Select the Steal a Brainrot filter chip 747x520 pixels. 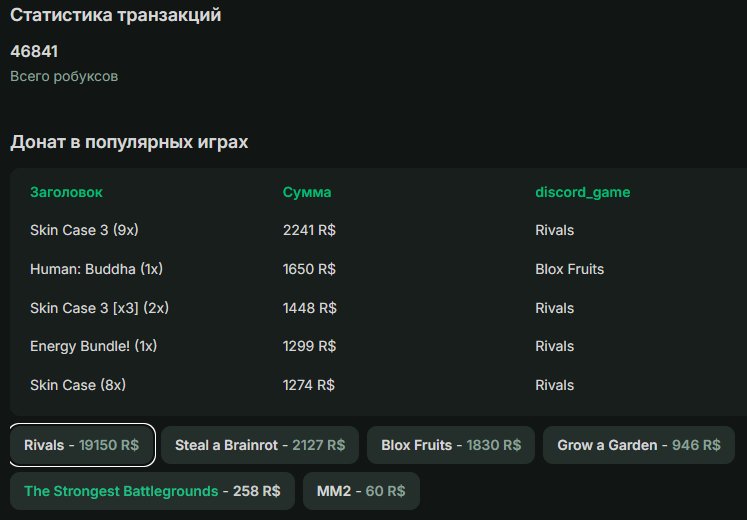point(260,445)
